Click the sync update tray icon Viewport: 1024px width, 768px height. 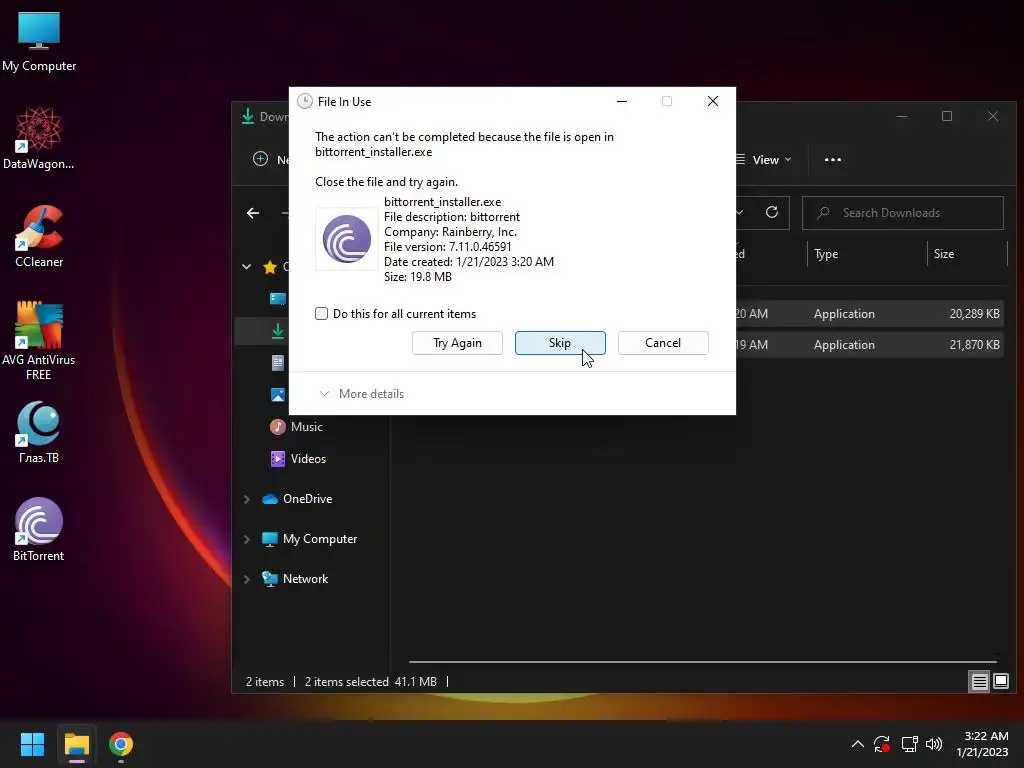[882, 744]
